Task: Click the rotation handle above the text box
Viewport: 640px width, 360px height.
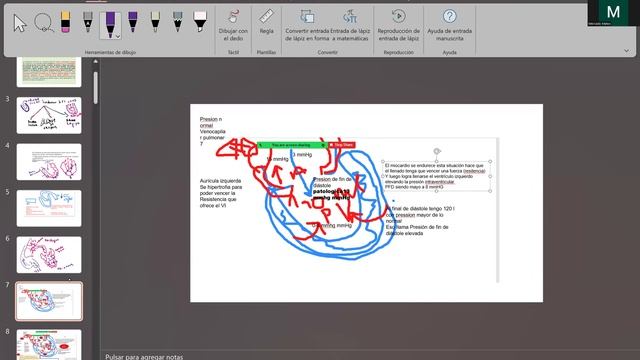Action: [x=437, y=151]
